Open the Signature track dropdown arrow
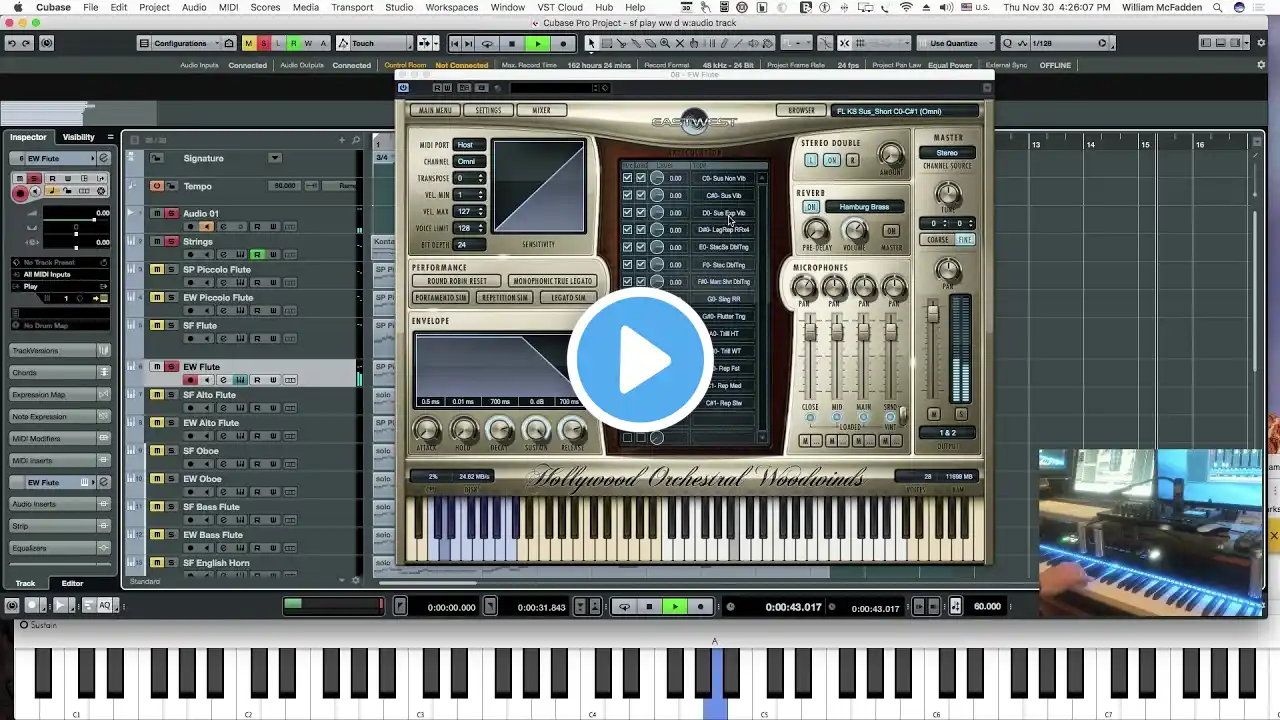 pyautogui.click(x=274, y=158)
